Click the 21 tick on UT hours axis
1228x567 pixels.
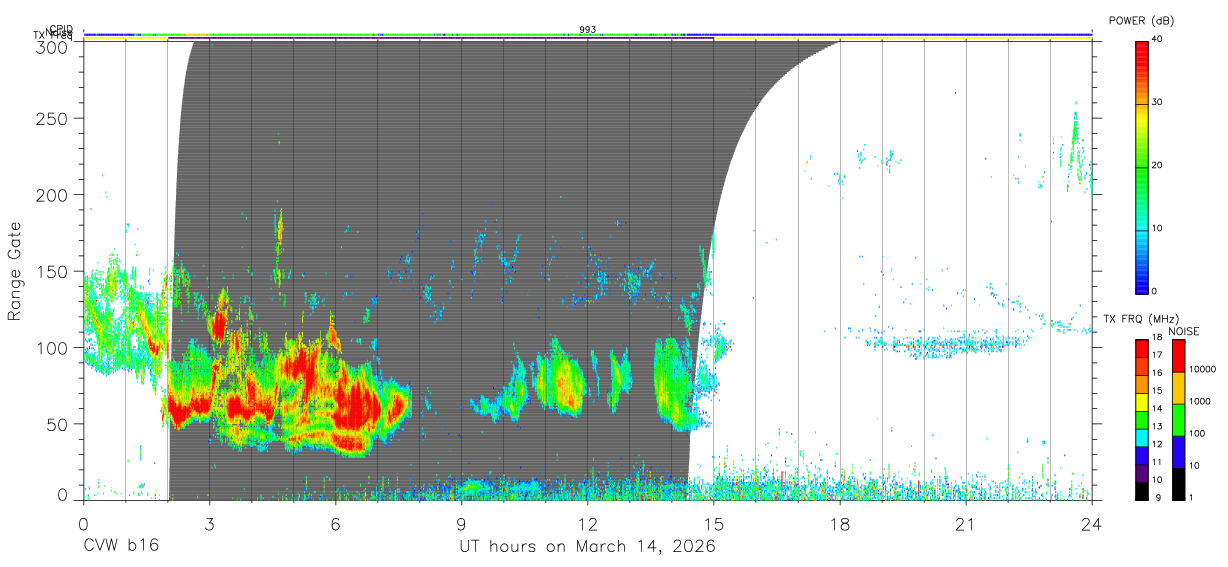pyautogui.click(x=966, y=523)
